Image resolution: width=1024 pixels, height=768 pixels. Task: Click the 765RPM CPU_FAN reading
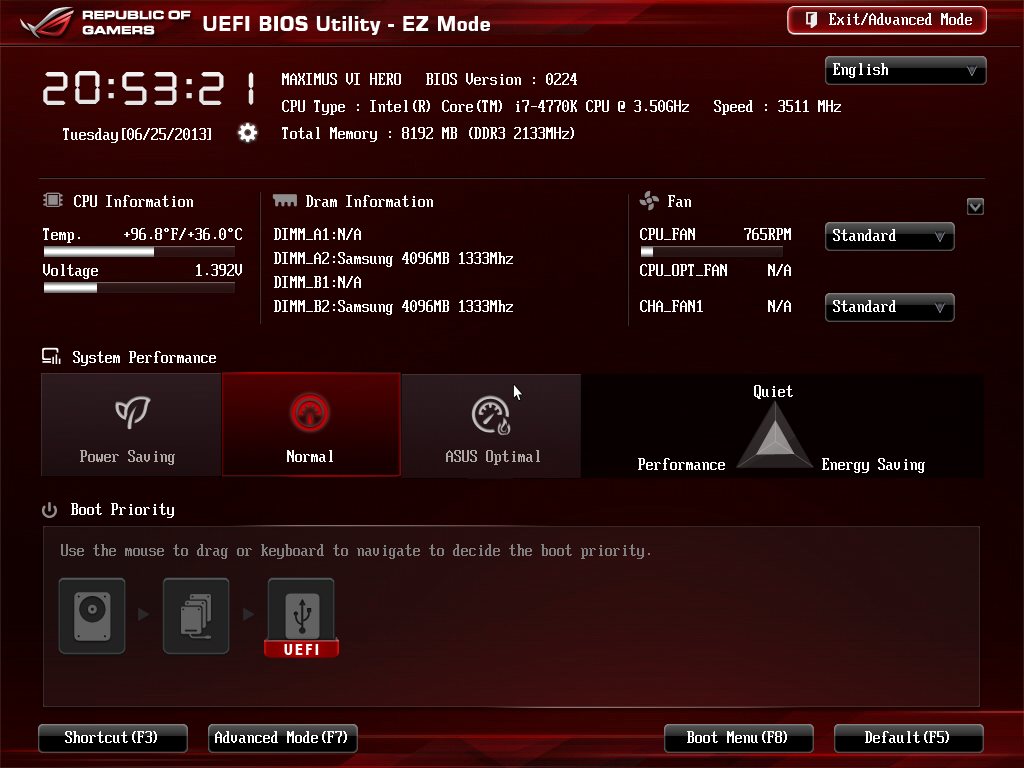[x=767, y=234]
